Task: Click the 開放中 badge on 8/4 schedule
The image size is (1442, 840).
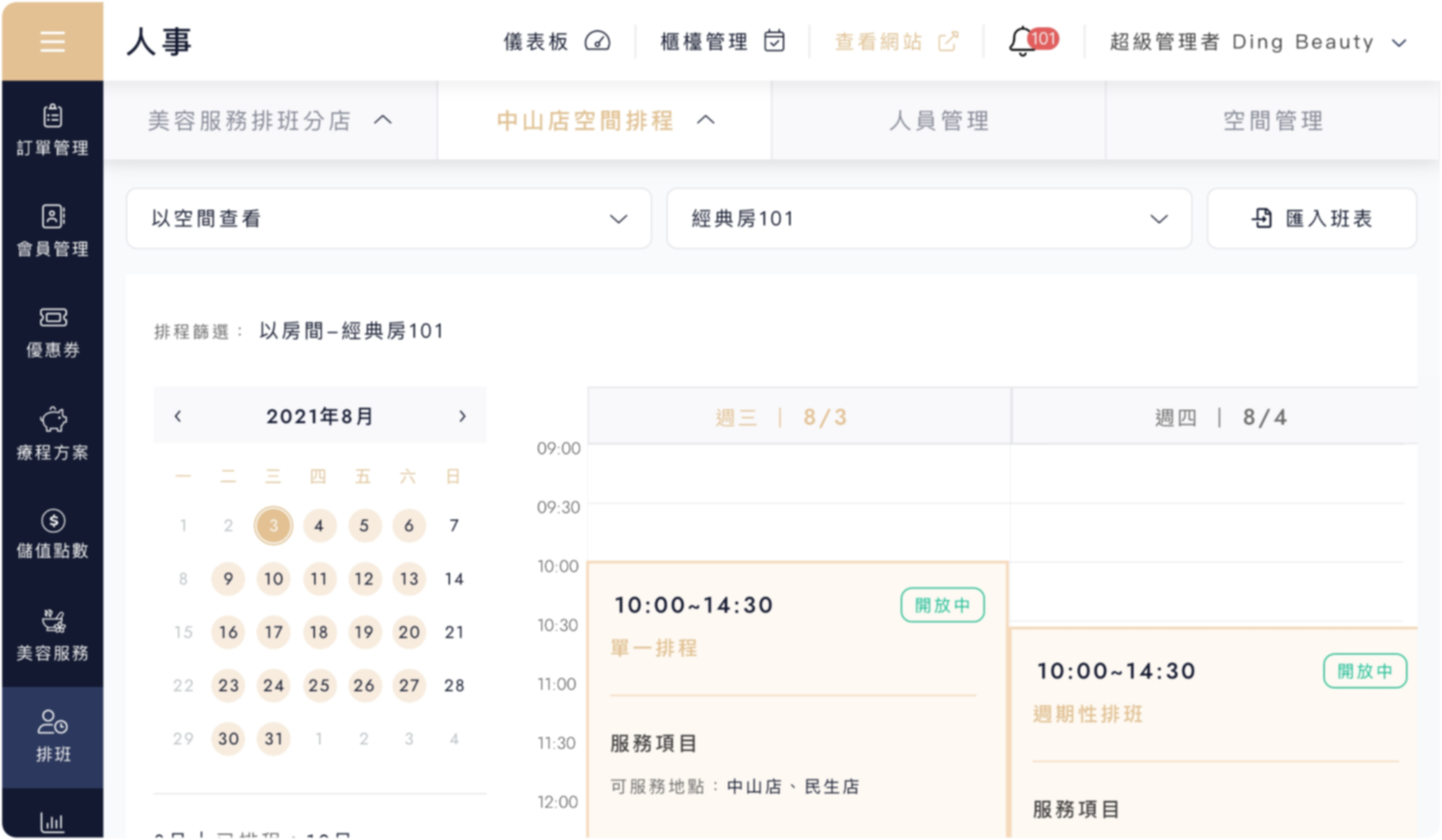Action: (1365, 671)
